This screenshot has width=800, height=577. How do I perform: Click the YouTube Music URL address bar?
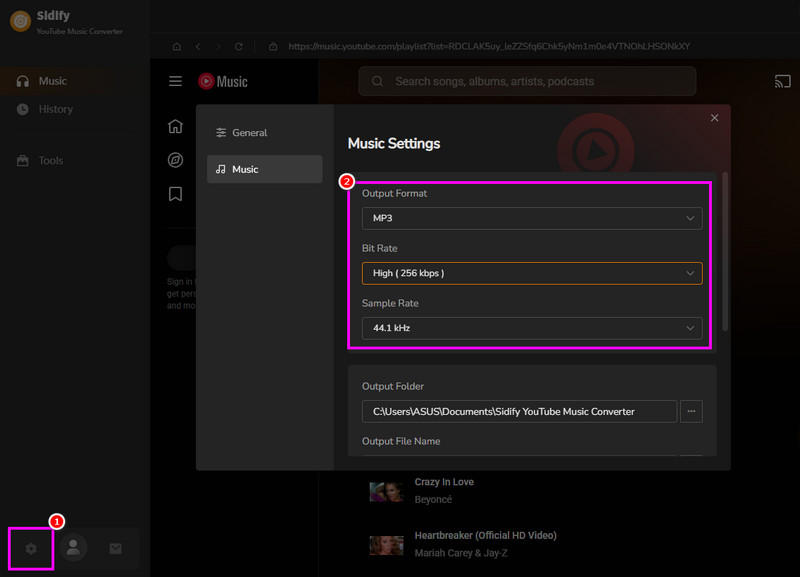pyautogui.click(x=489, y=46)
